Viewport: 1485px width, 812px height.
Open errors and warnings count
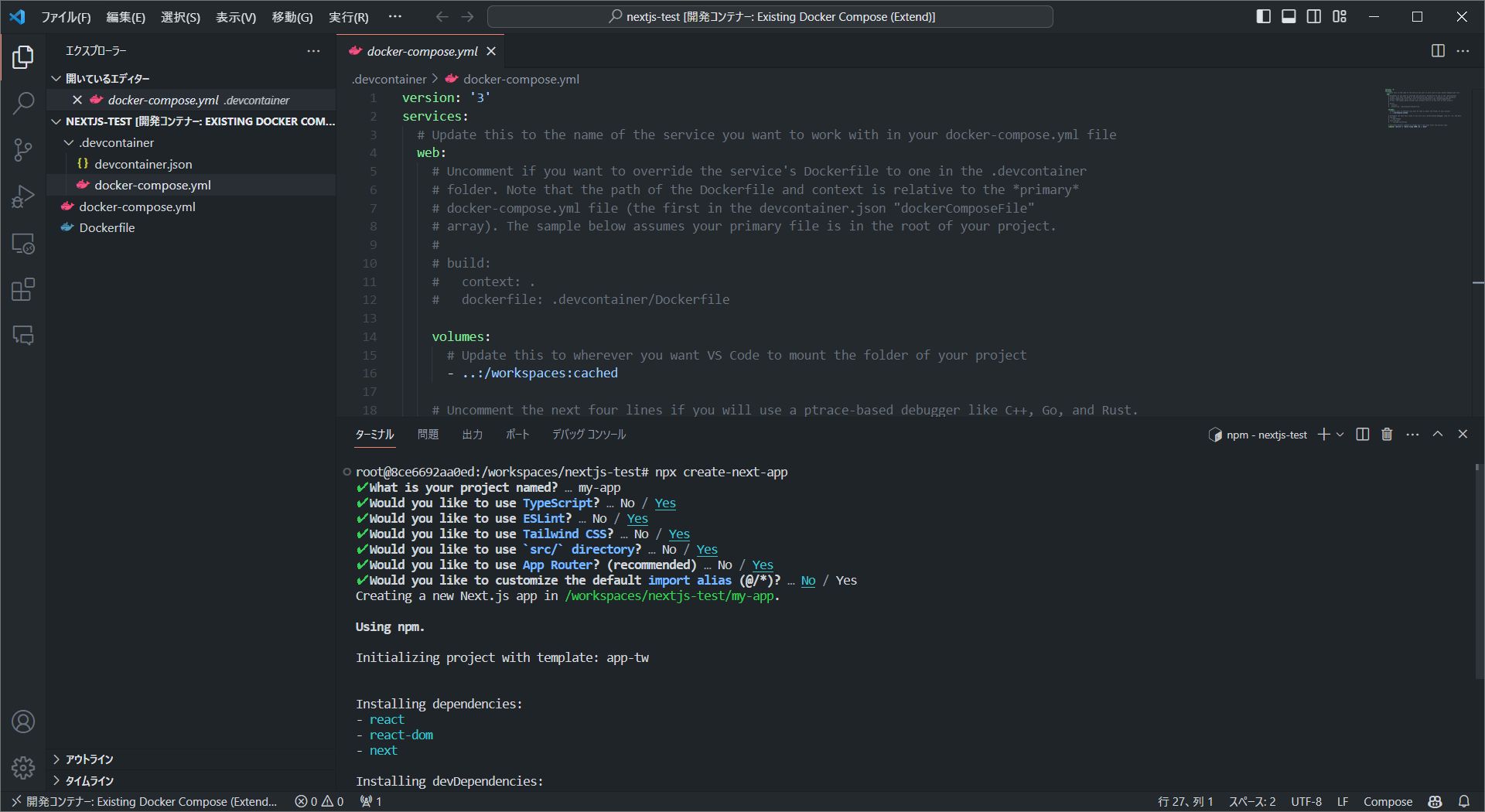(x=319, y=802)
